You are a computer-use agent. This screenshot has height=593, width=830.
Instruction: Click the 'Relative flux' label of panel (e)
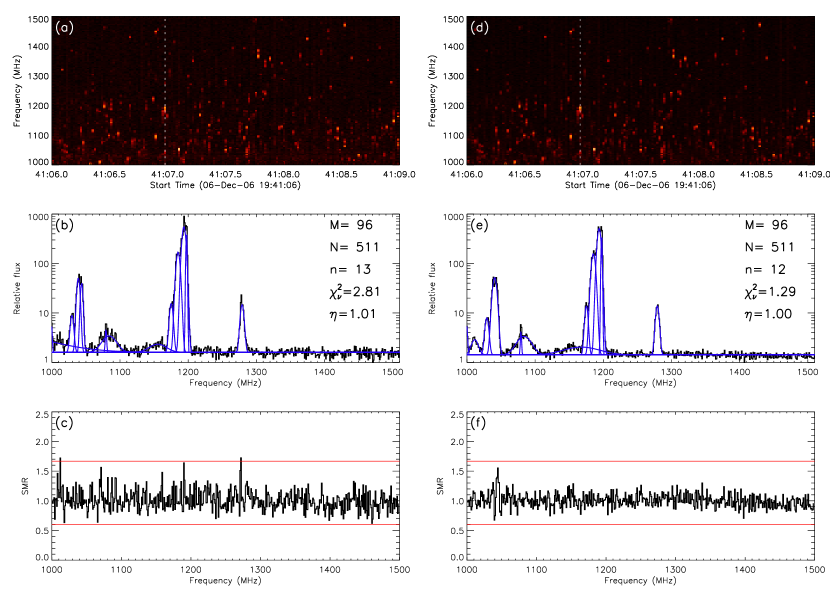tap(432, 288)
